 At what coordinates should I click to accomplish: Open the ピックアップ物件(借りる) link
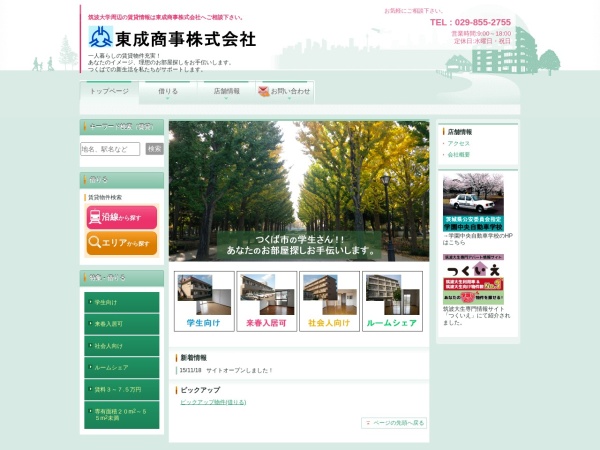pyautogui.click(x=213, y=402)
